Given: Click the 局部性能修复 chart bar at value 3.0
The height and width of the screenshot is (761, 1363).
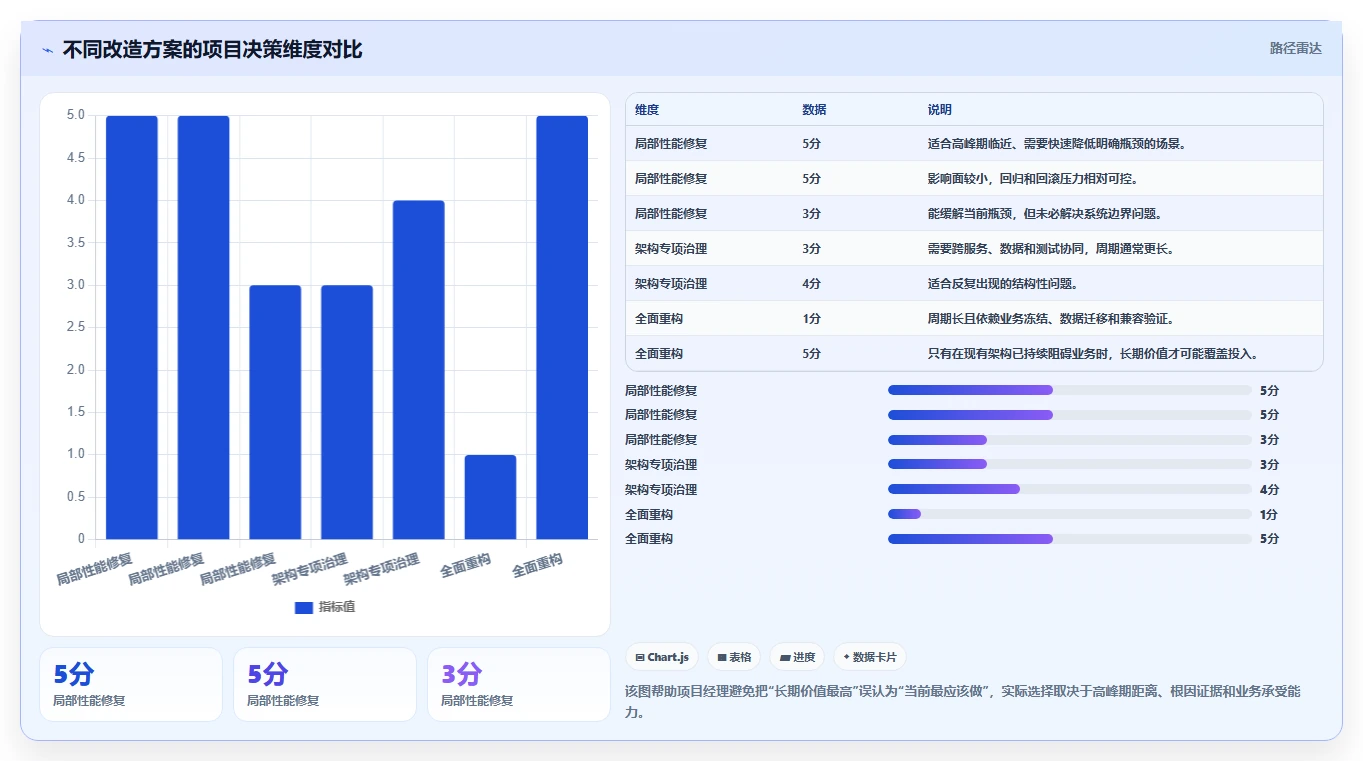Looking at the screenshot, I should click(275, 412).
